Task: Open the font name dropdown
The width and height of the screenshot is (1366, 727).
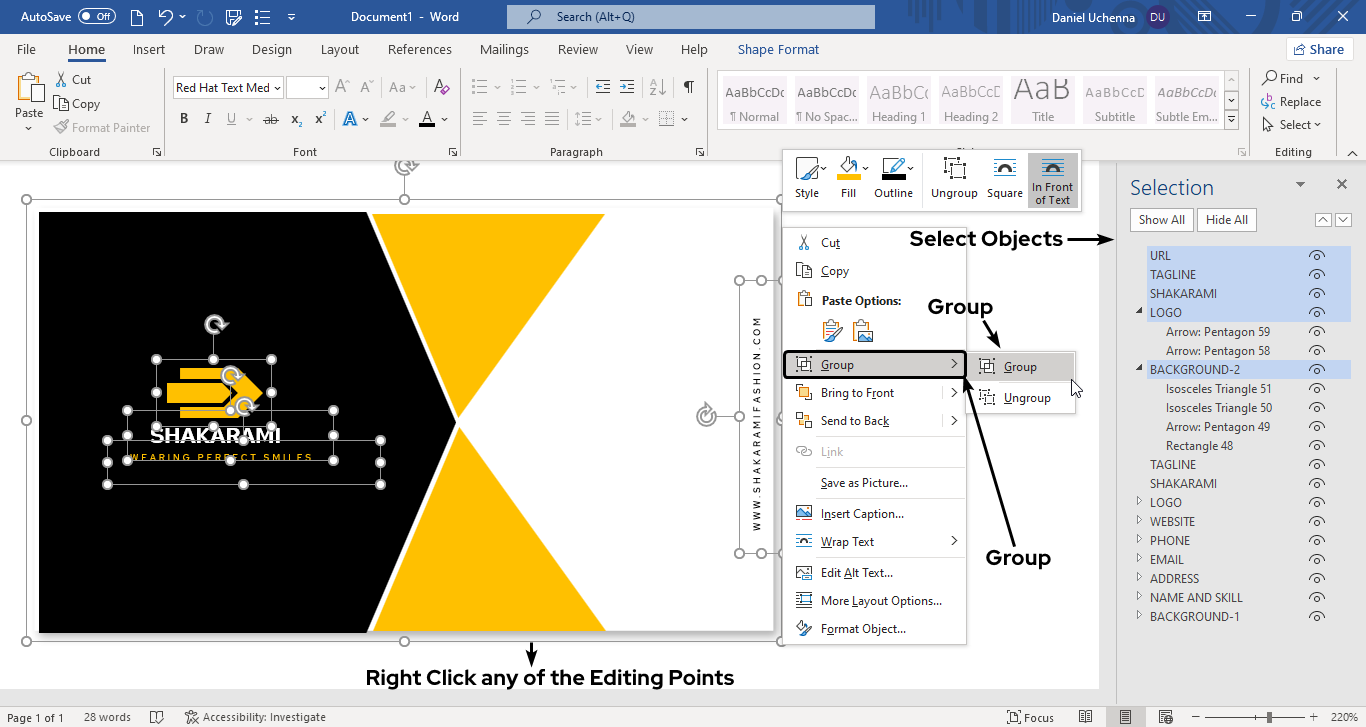Action: pyautogui.click(x=276, y=88)
